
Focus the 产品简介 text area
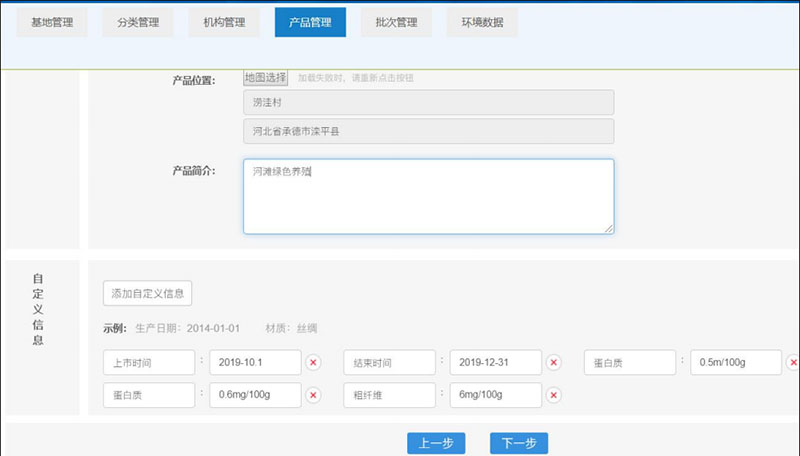[x=428, y=196]
